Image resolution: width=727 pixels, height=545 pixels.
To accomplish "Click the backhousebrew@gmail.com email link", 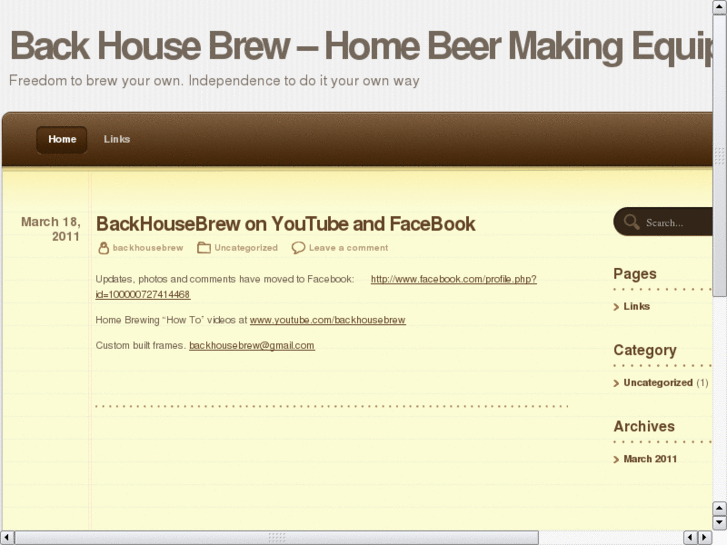I will [x=252, y=346].
